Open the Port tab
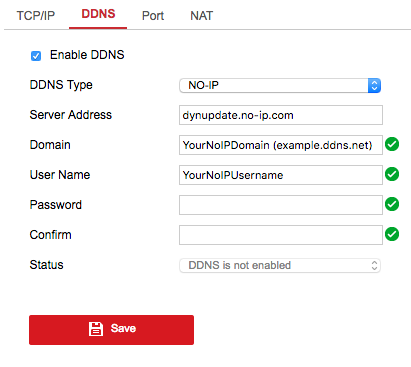Viewport: 411px width, 367px height. coord(153,16)
